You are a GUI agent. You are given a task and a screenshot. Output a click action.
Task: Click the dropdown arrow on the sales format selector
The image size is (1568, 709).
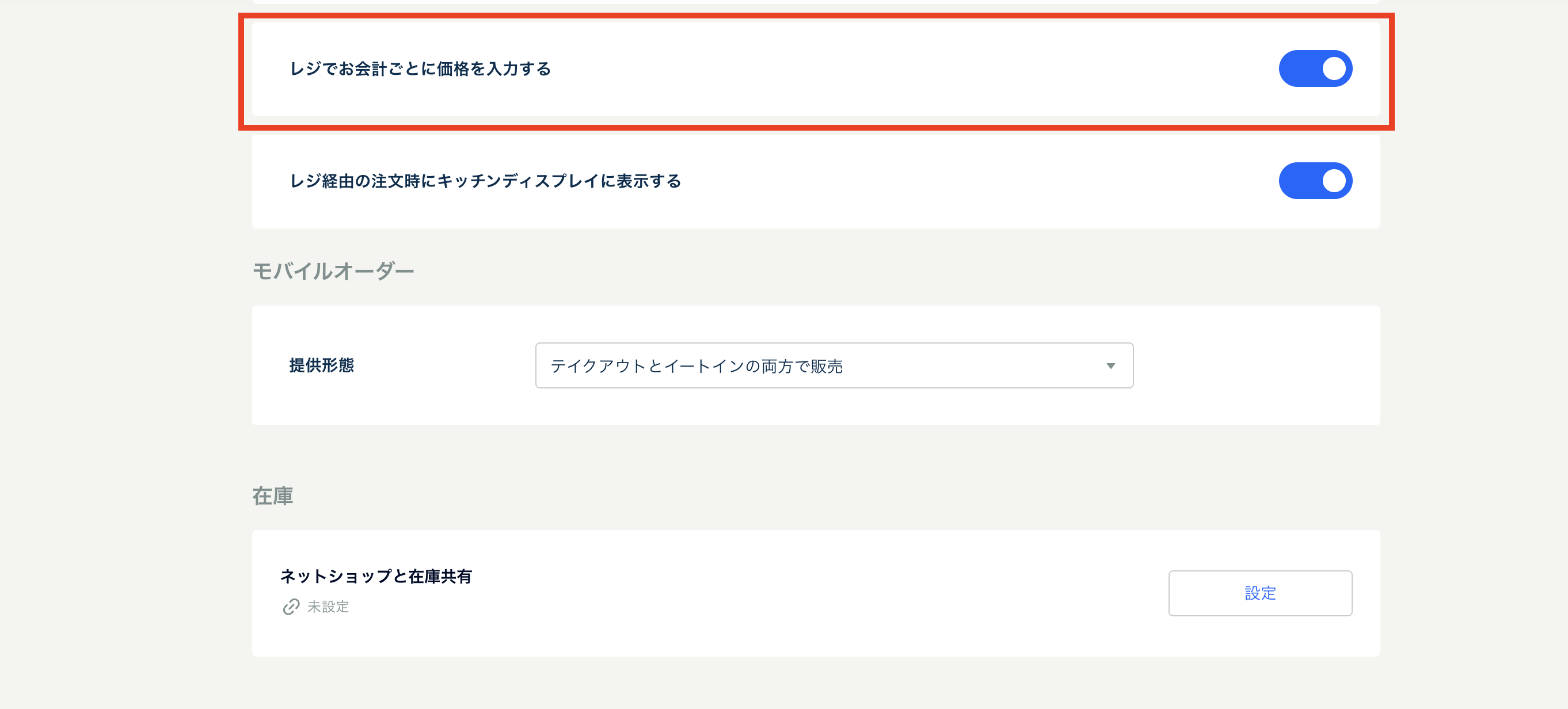click(x=1111, y=365)
